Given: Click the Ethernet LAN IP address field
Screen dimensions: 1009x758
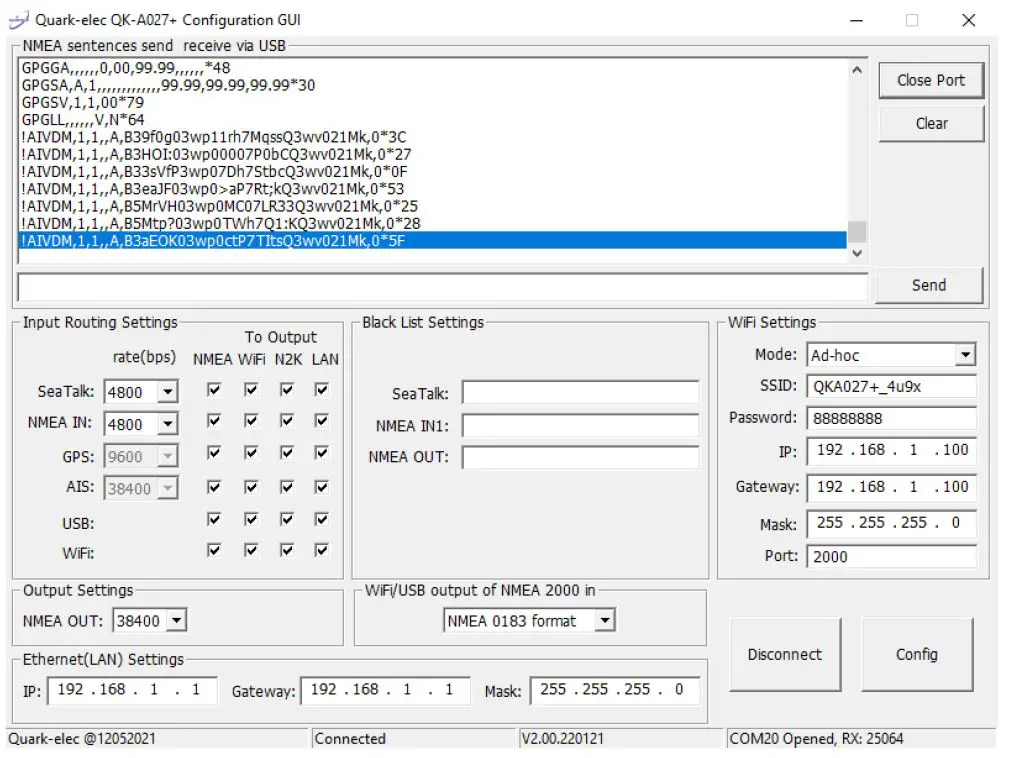Looking at the screenshot, I should 130,690.
